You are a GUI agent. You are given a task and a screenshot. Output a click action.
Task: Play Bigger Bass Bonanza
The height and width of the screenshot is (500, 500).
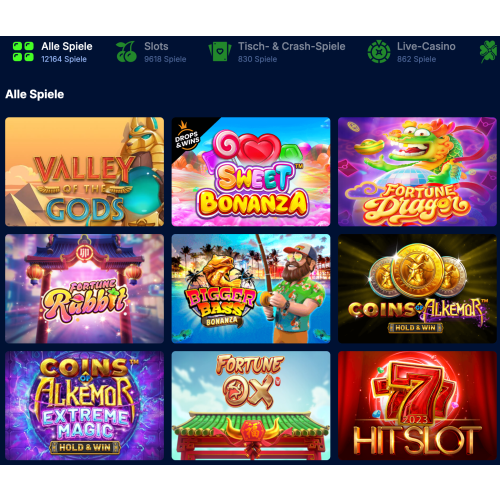[x=251, y=289]
